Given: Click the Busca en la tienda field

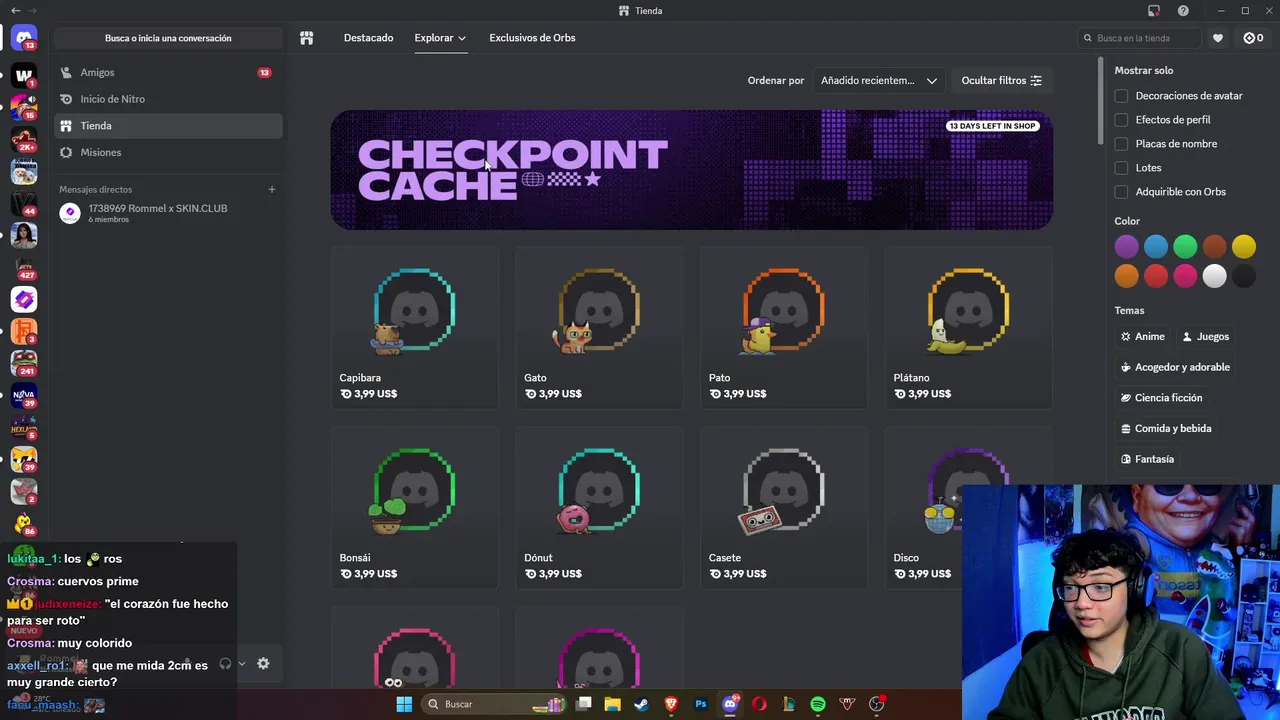Looking at the screenshot, I should point(1139,38).
